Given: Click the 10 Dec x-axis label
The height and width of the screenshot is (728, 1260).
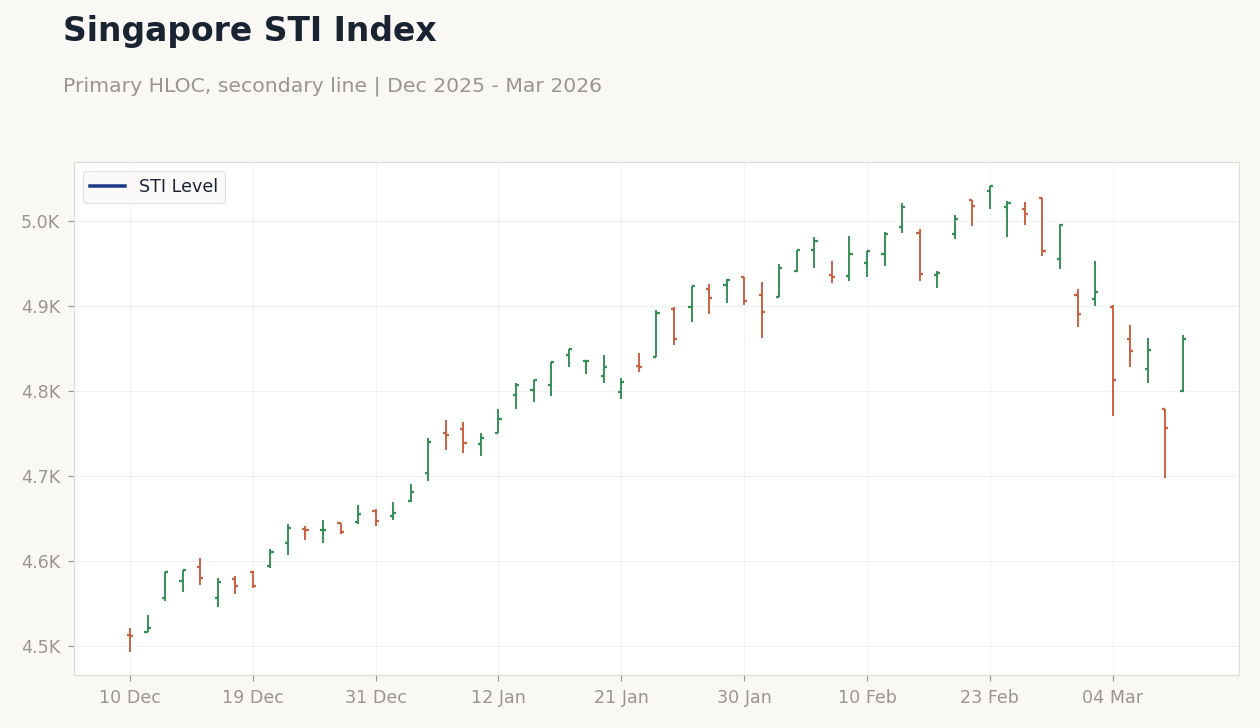Looking at the screenshot, I should pos(130,698).
